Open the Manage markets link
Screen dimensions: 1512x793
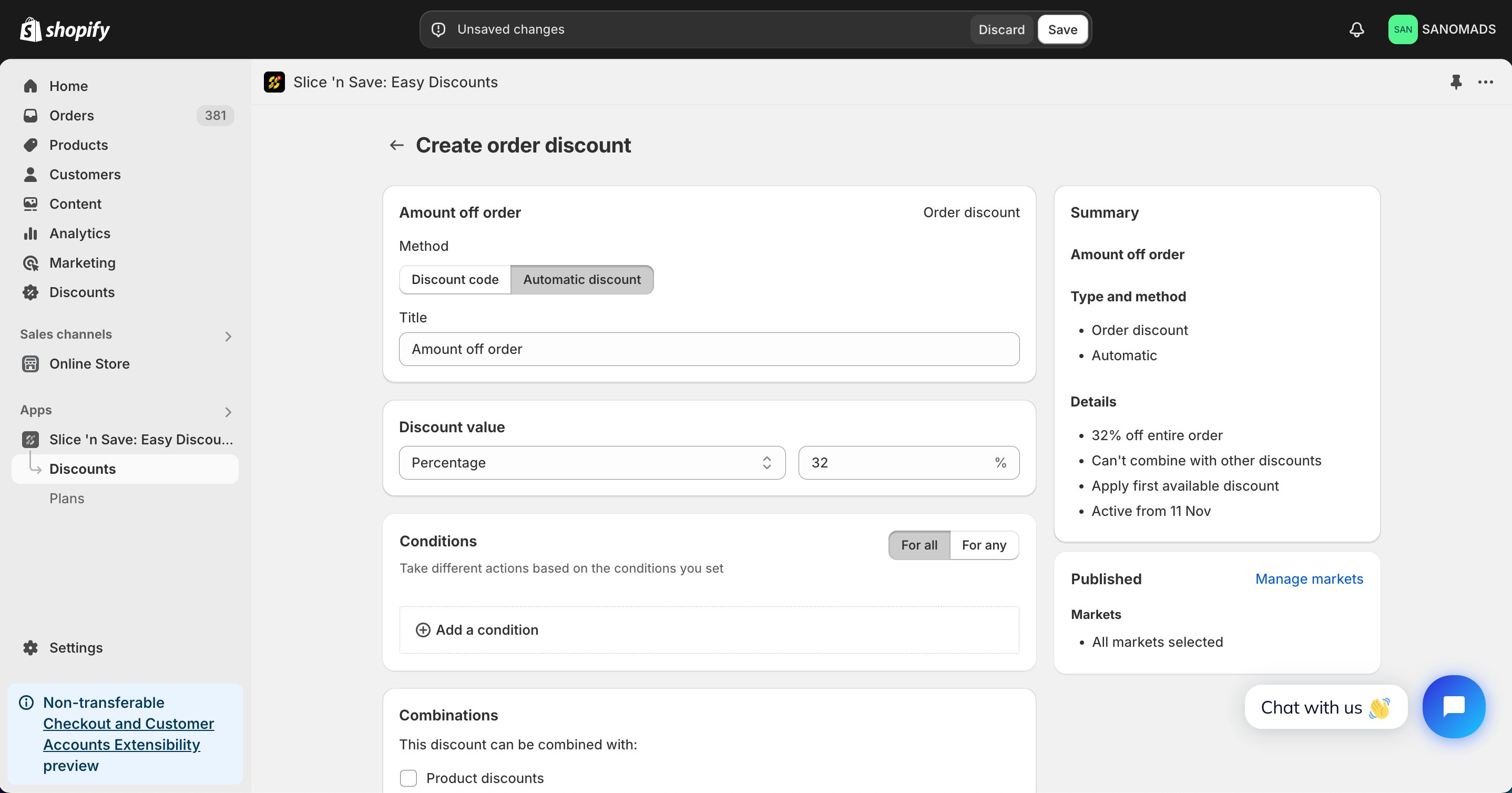[x=1309, y=579]
